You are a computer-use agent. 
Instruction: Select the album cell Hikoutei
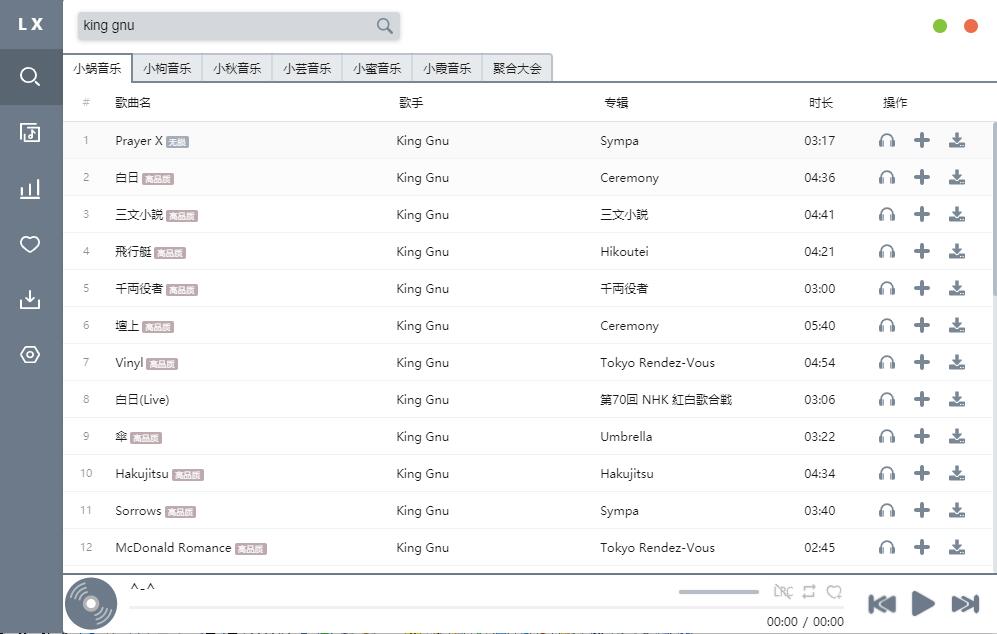(624, 252)
